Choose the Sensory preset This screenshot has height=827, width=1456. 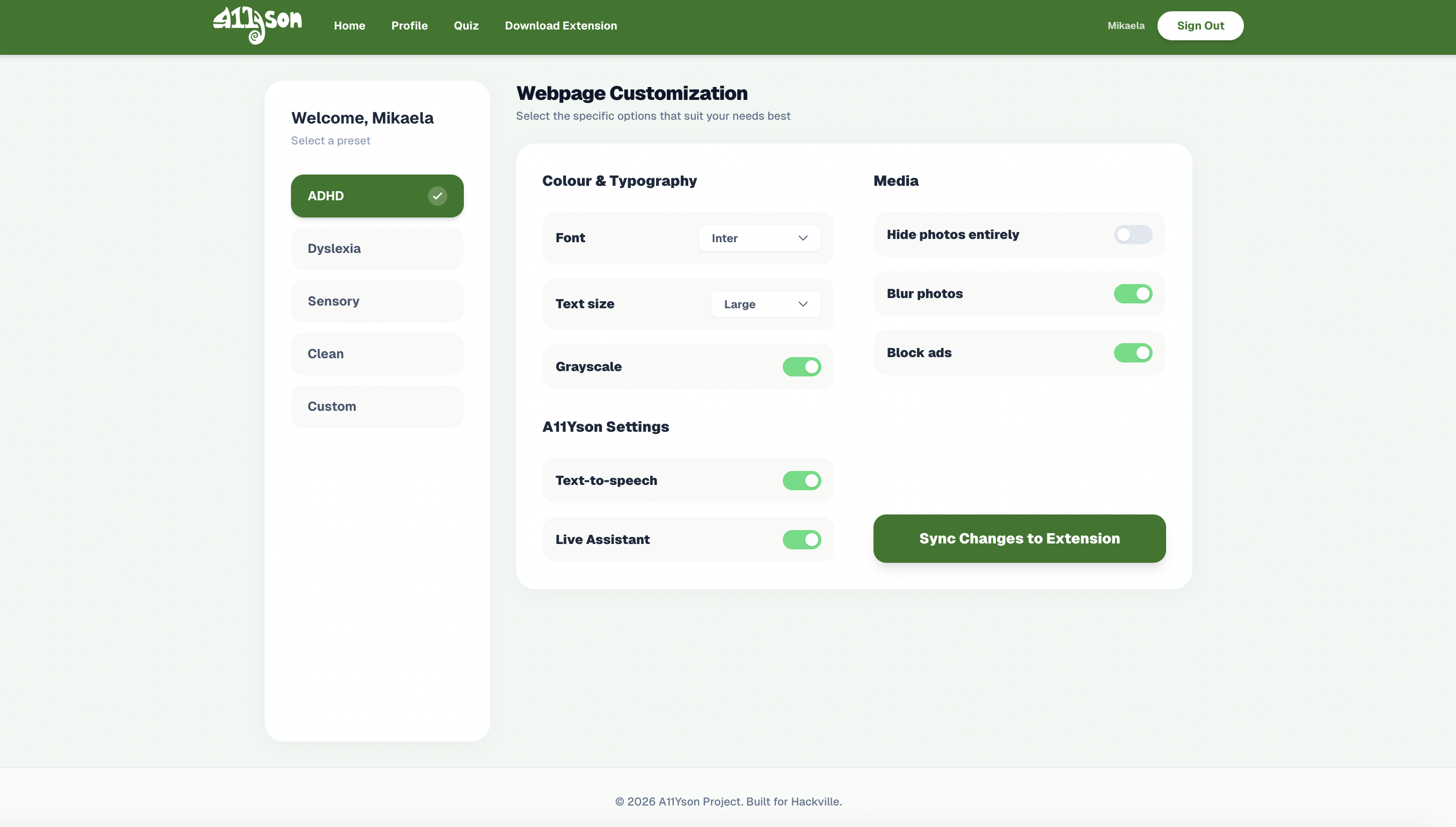[377, 301]
